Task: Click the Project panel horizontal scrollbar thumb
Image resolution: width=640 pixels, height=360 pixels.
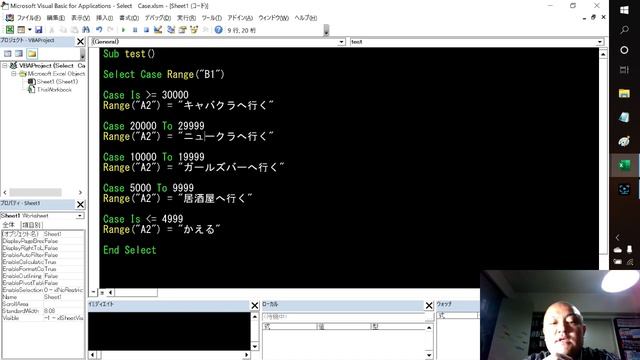Action: tap(35, 192)
